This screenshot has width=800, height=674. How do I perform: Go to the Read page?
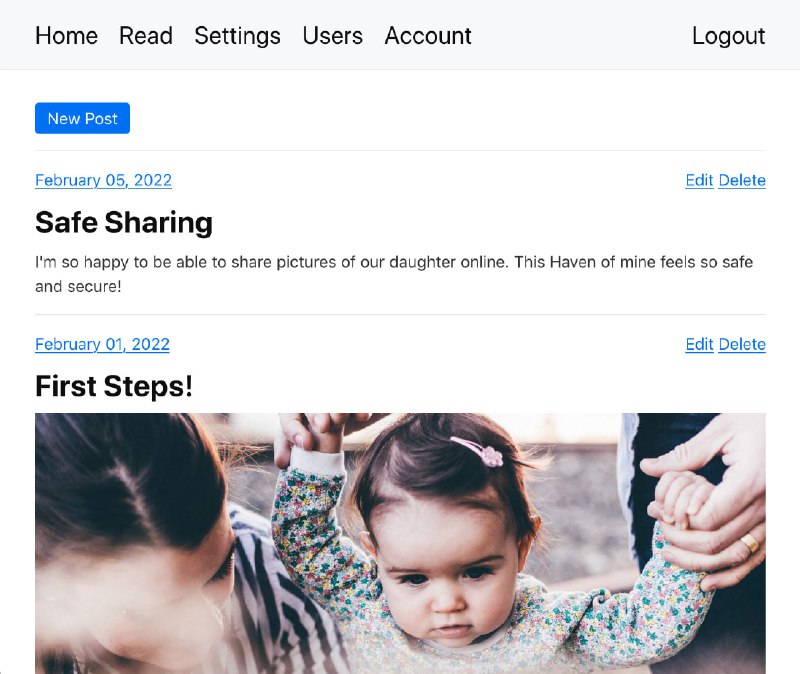[146, 36]
